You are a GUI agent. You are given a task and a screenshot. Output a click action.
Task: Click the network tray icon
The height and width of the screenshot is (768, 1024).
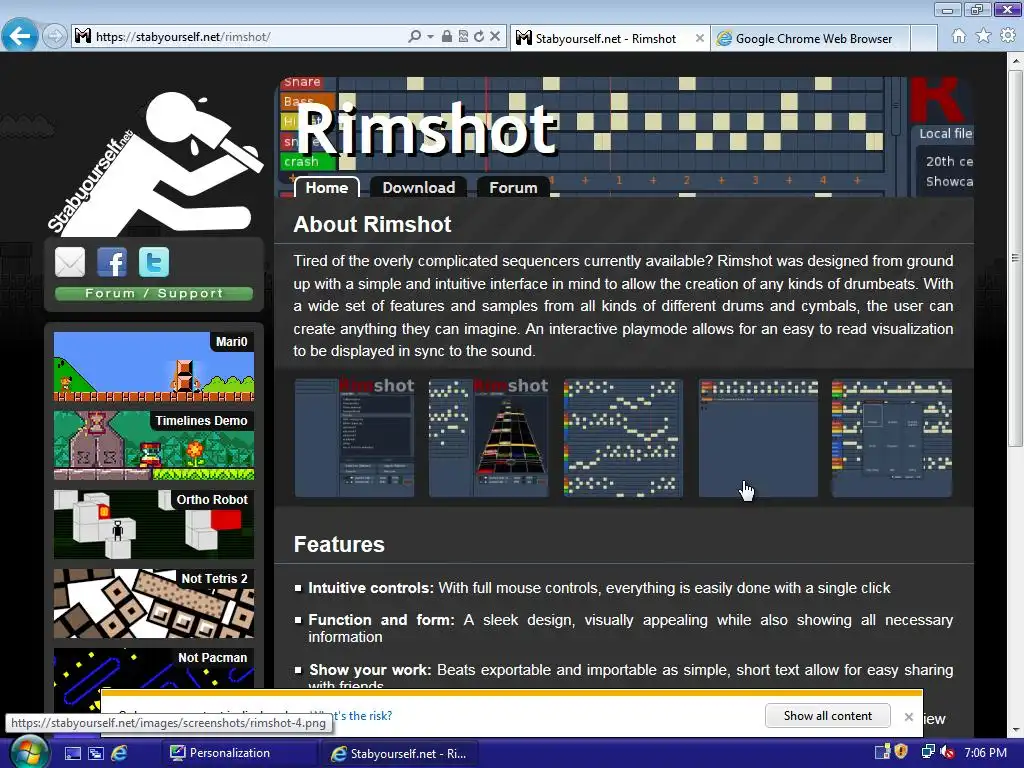pyautogui.click(x=927, y=752)
